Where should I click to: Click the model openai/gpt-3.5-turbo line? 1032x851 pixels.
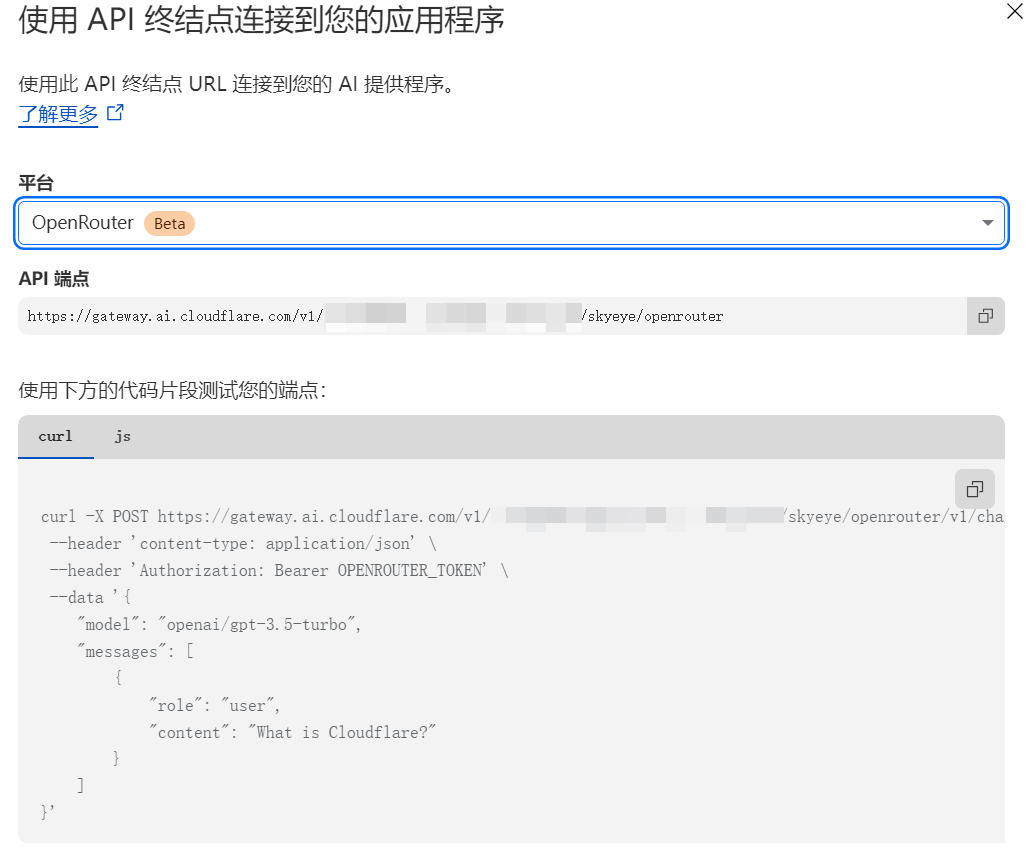pos(219,625)
